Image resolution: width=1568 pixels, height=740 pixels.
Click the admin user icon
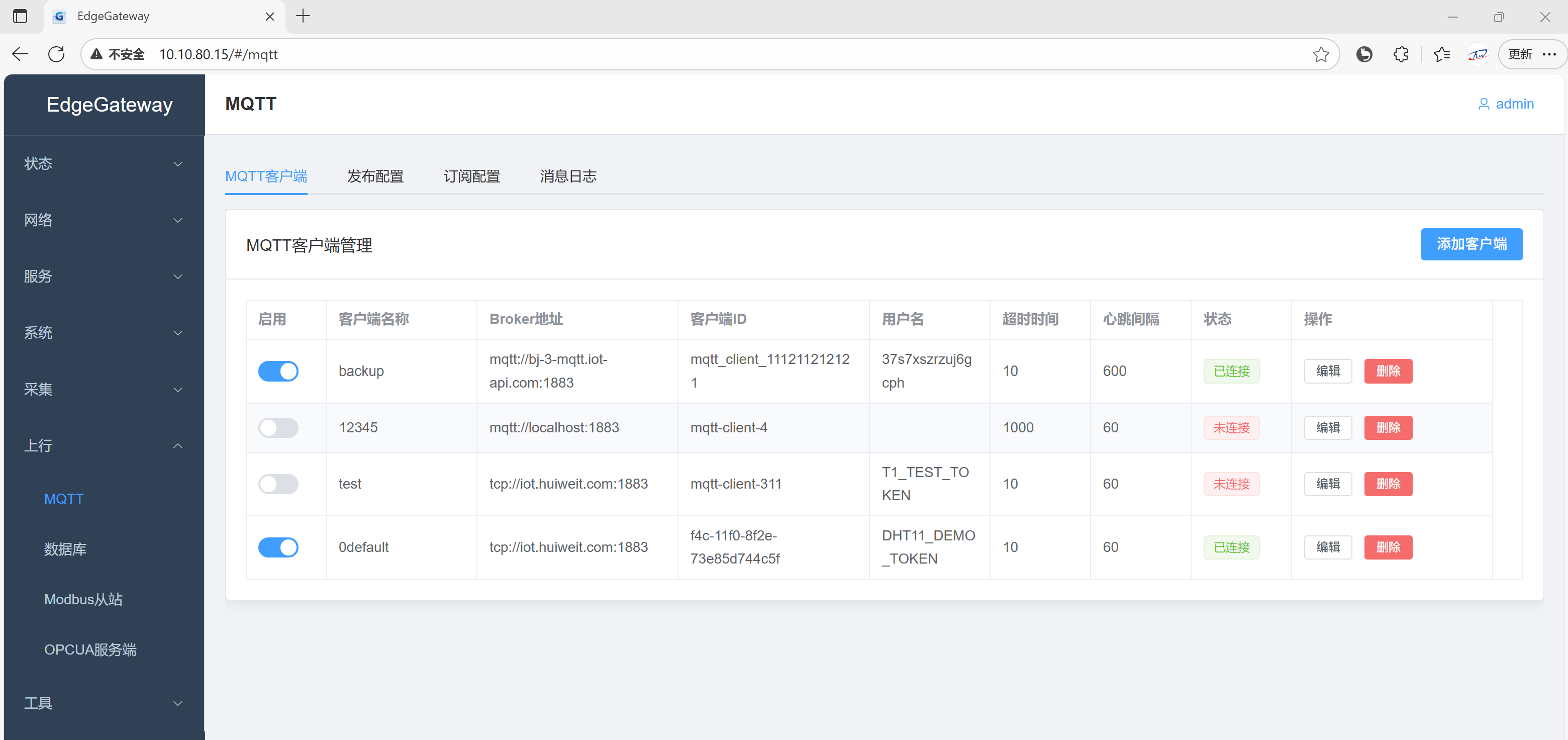tap(1484, 104)
